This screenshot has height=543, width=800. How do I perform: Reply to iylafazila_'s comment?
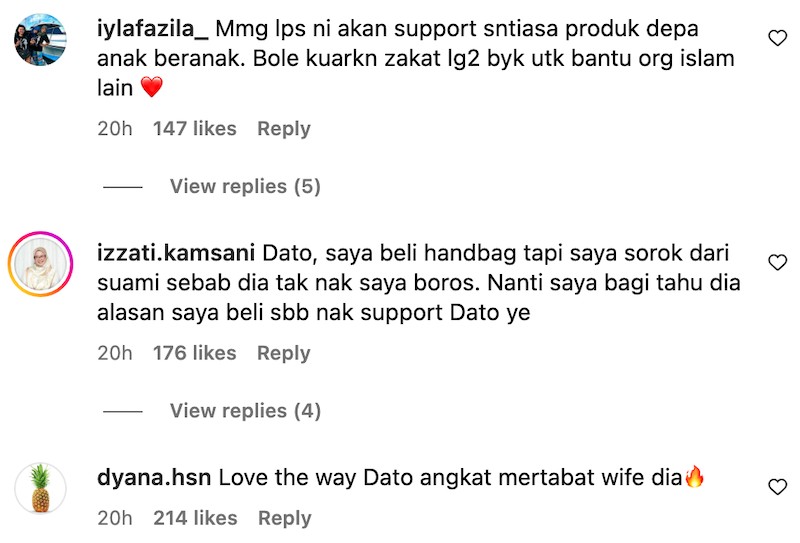tap(284, 129)
